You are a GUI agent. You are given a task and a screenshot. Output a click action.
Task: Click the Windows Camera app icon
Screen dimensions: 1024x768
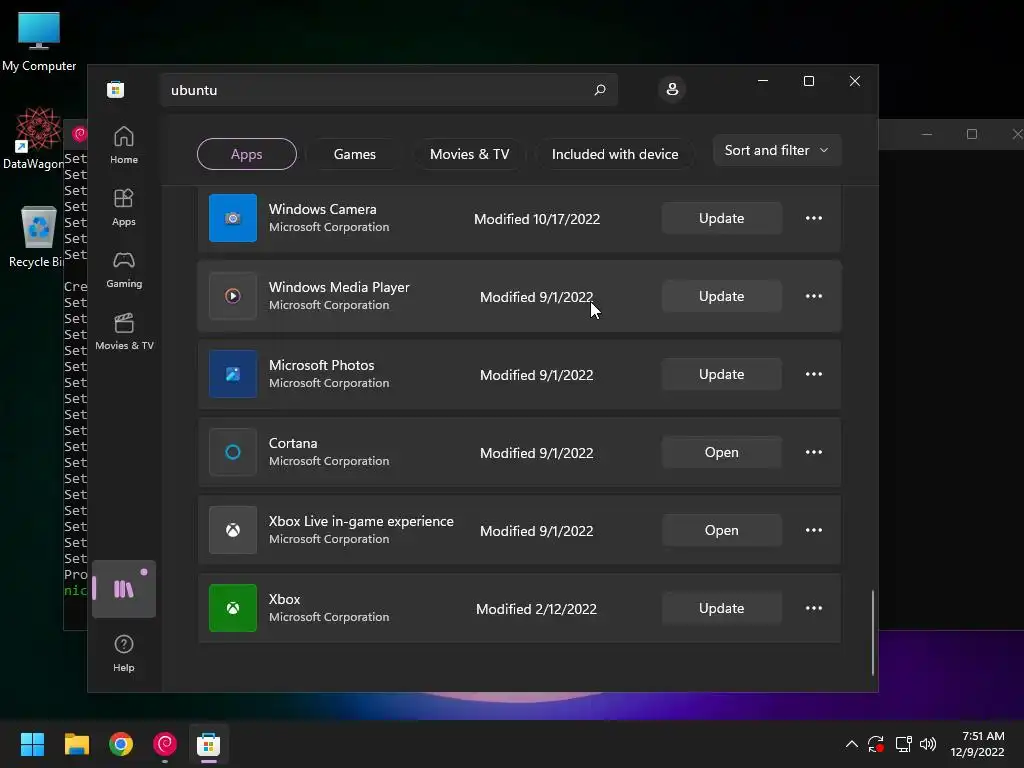(x=232, y=218)
